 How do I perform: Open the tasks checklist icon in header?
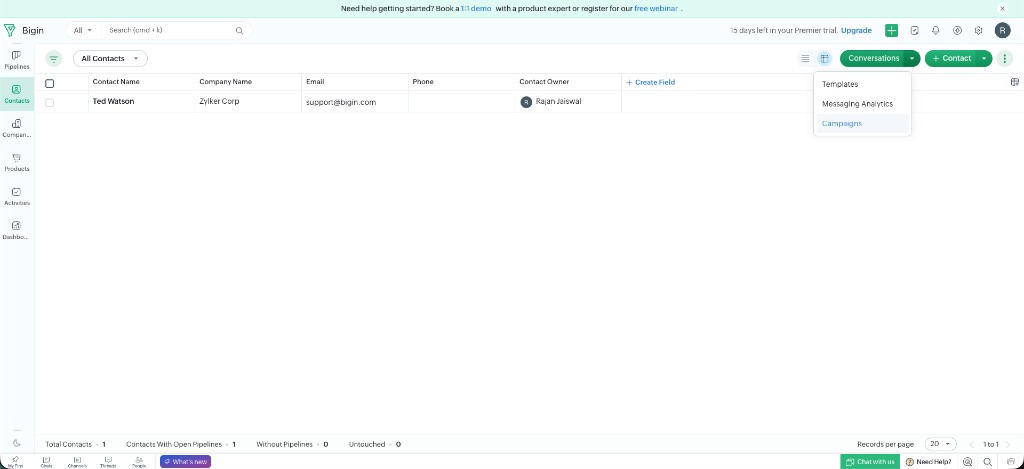915,31
